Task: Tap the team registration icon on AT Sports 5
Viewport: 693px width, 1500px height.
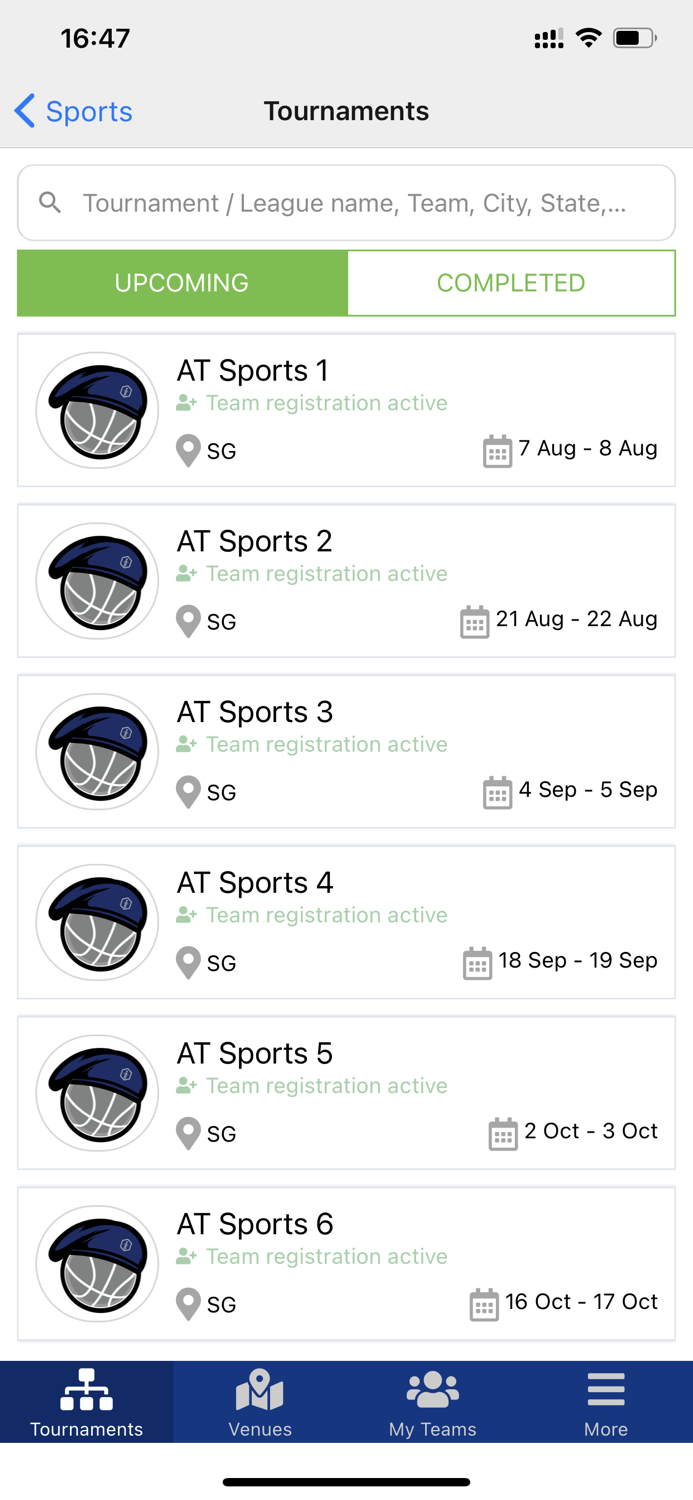Action: (x=188, y=1086)
